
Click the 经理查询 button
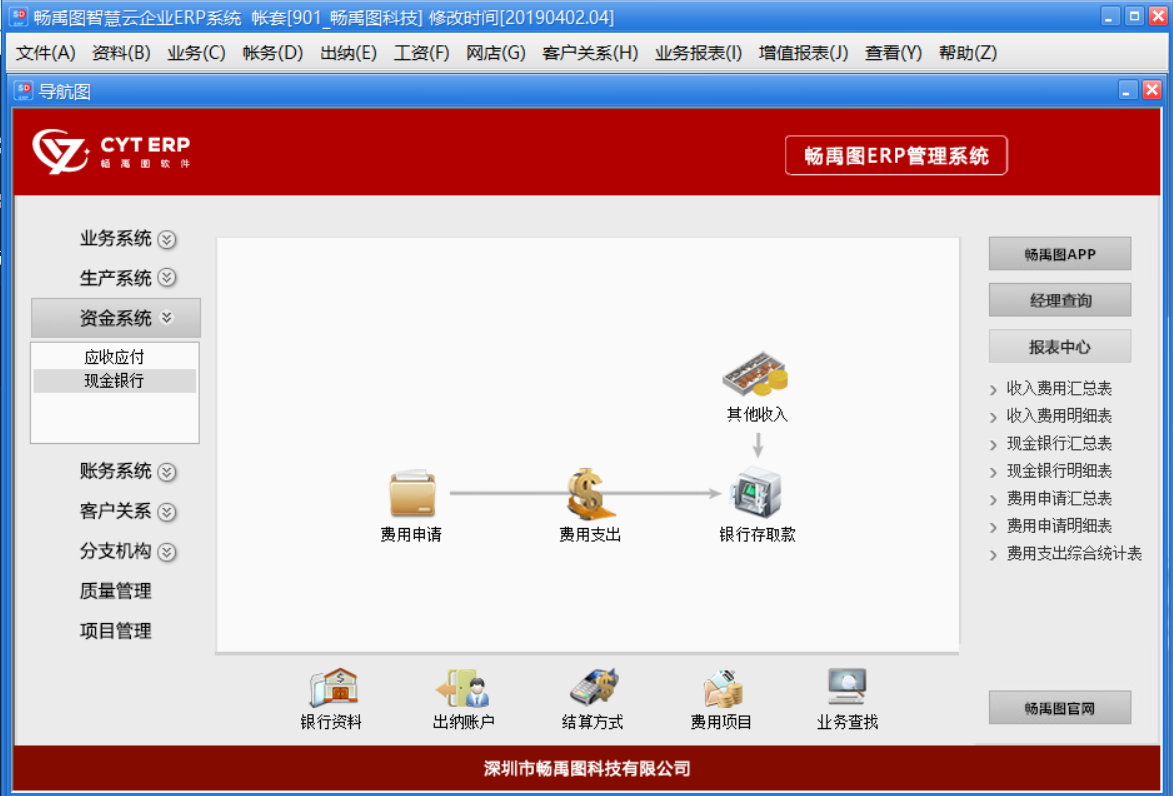coord(1059,300)
